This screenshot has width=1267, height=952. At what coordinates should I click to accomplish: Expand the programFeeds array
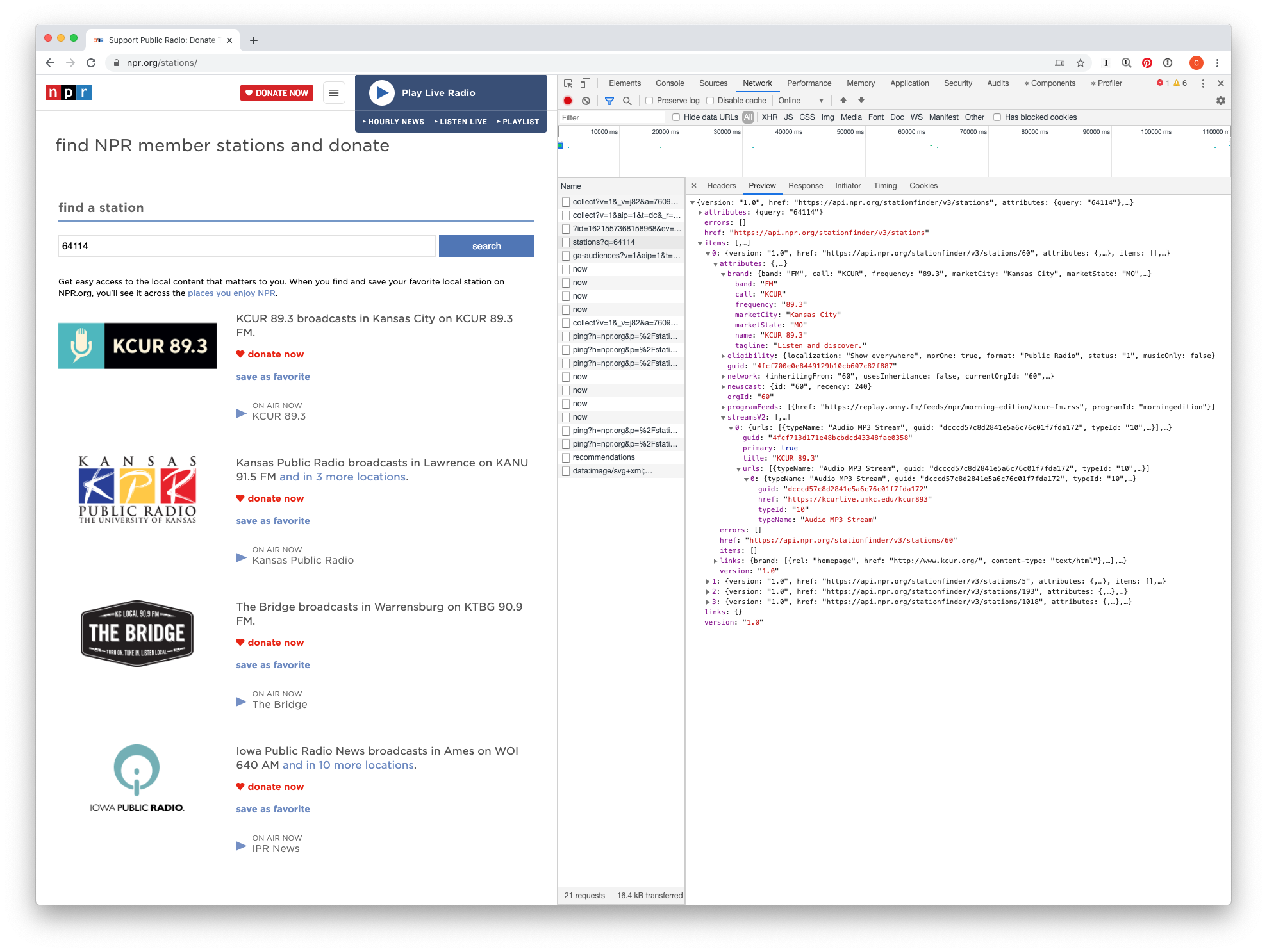(x=723, y=407)
